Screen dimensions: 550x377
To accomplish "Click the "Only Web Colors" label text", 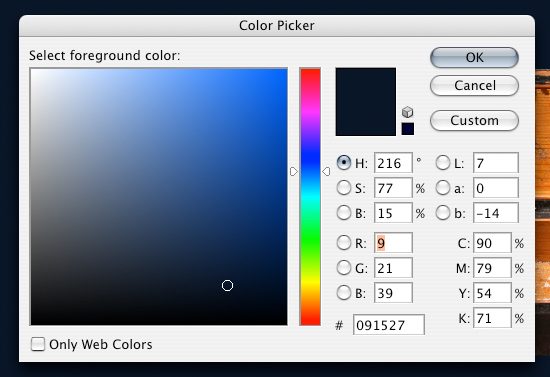I will coord(101,344).
